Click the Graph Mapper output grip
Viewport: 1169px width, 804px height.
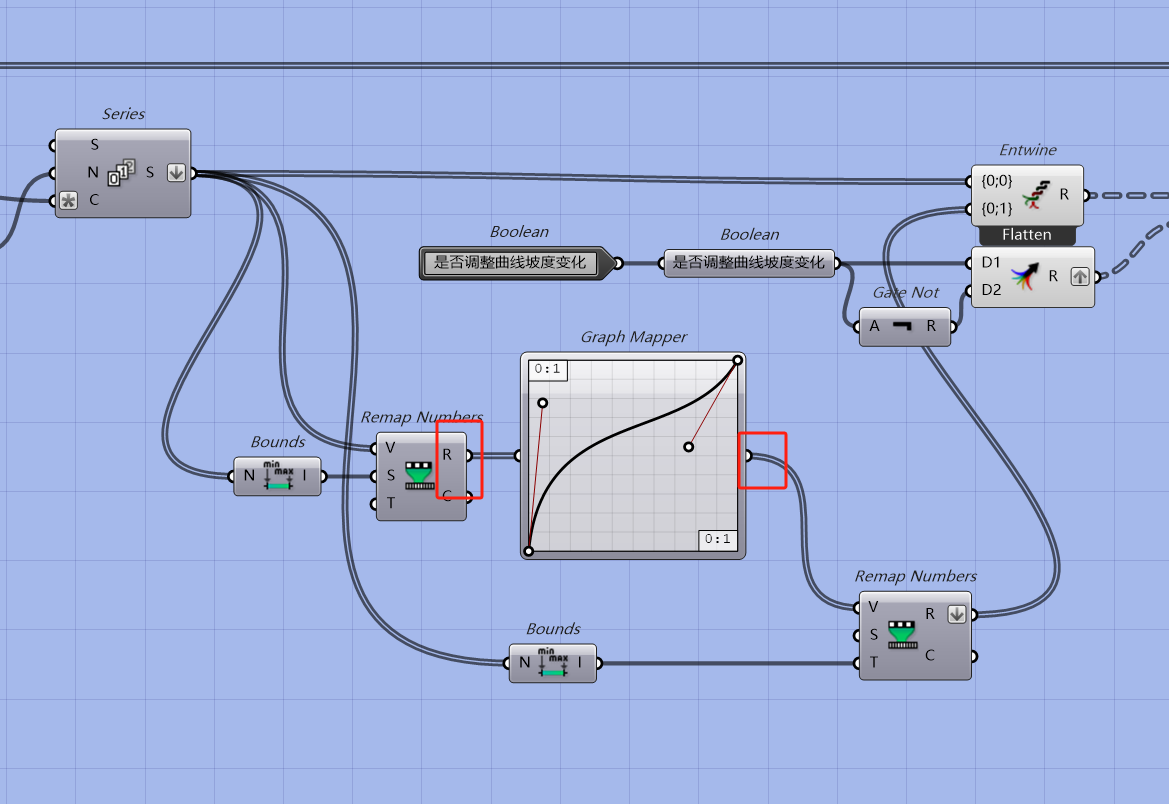pos(748,455)
